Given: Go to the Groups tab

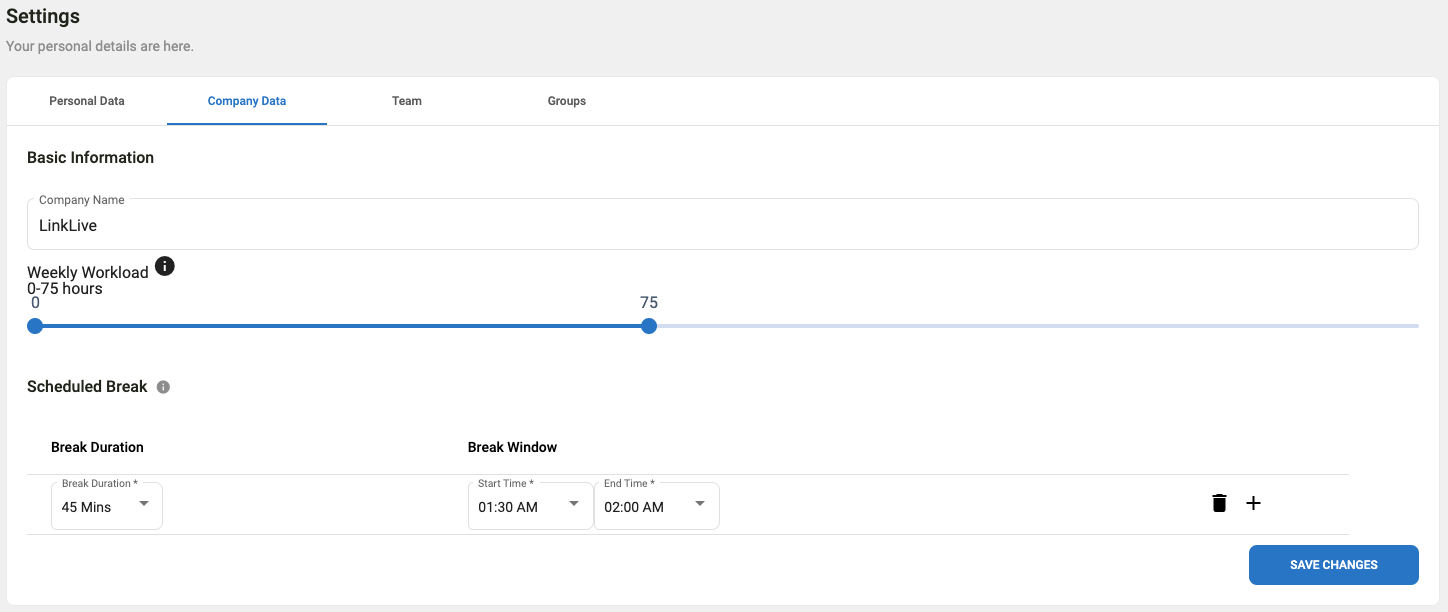Looking at the screenshot, I should [x=567, y=101].
